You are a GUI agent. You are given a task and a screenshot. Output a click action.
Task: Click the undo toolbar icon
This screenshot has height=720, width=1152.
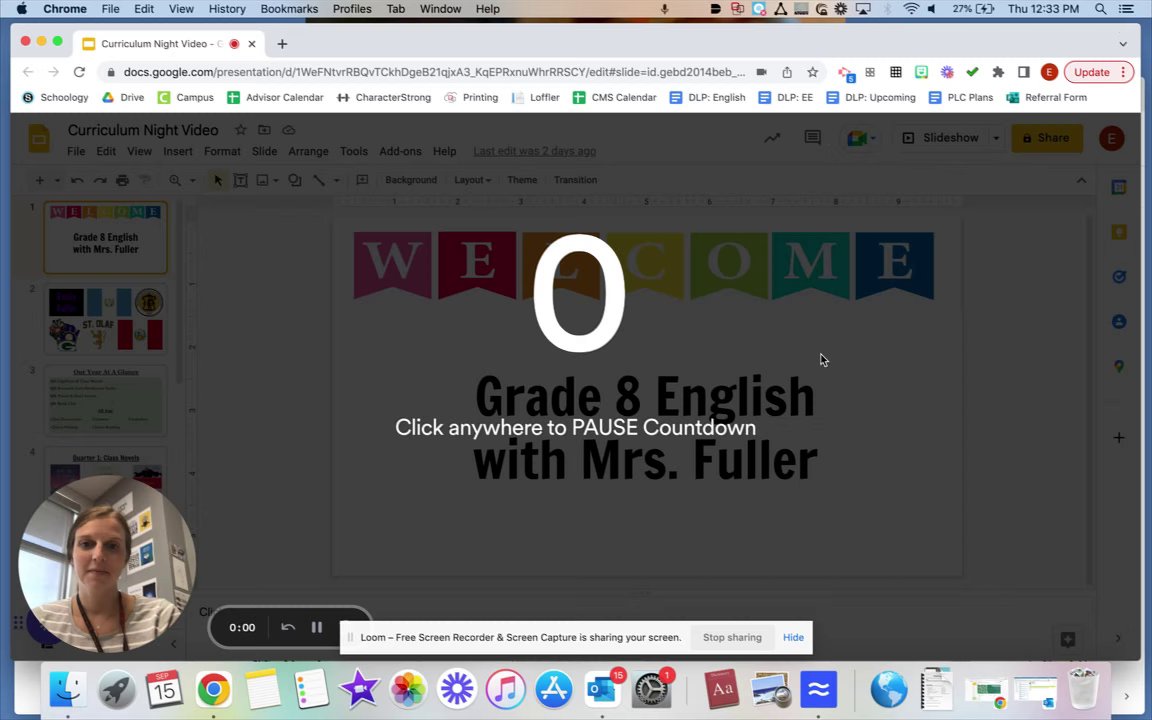pos(77,180)
